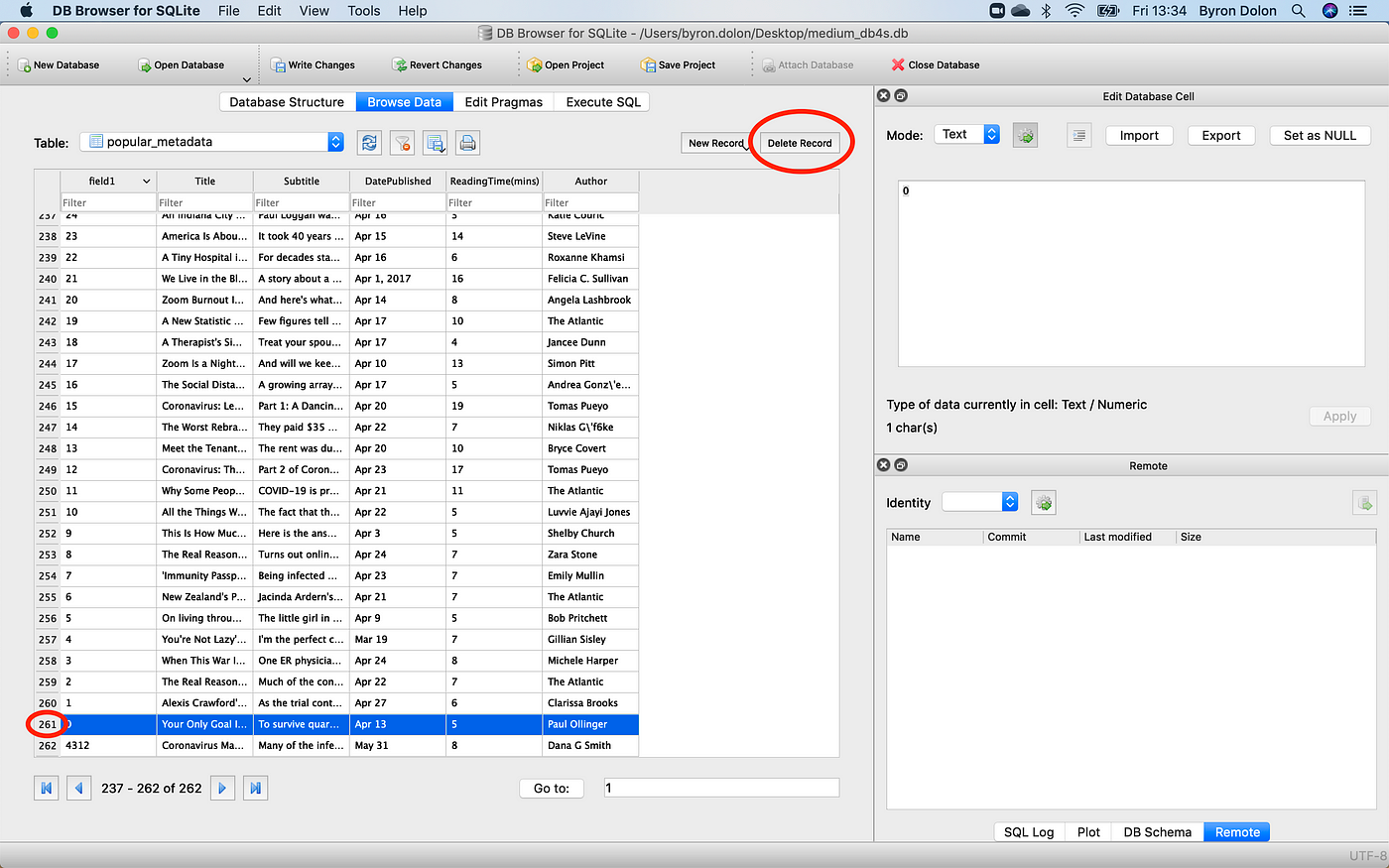Click the Revert Changes toolbar button

(438, 64)
